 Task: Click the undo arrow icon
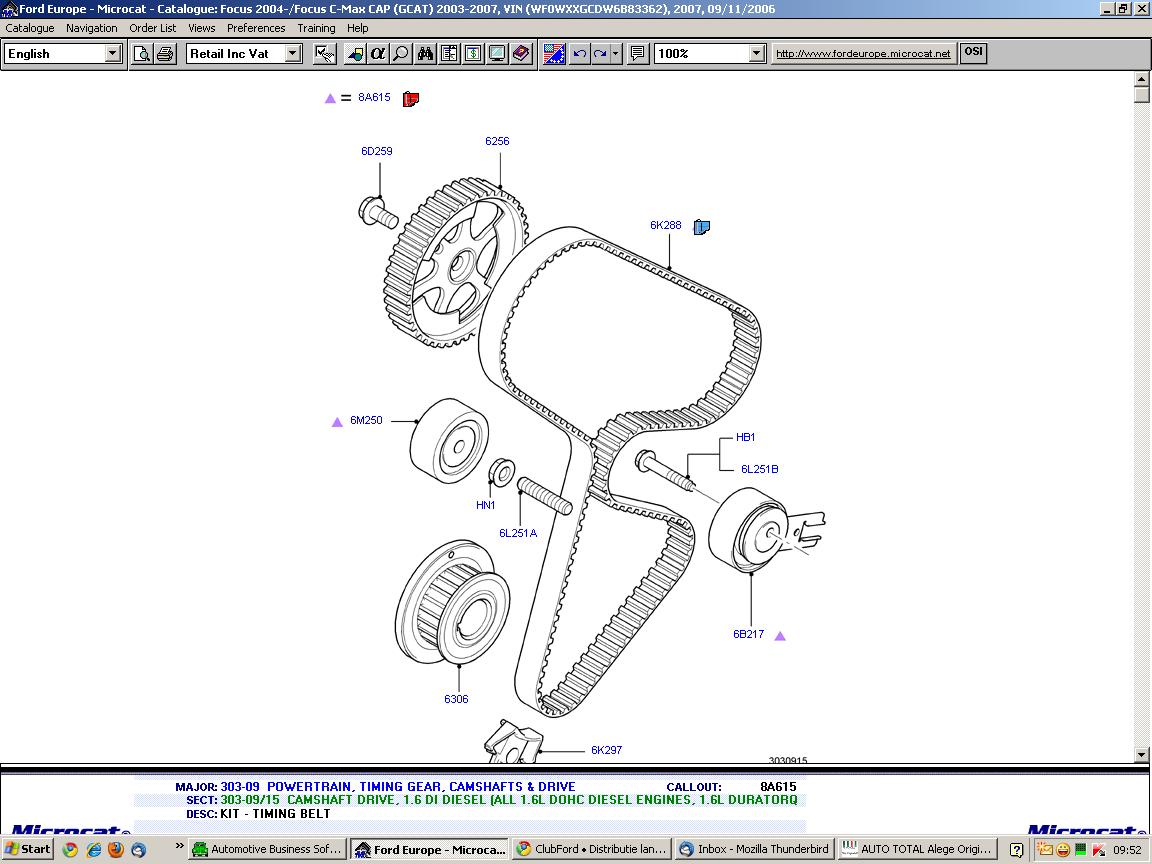point(579,54)
